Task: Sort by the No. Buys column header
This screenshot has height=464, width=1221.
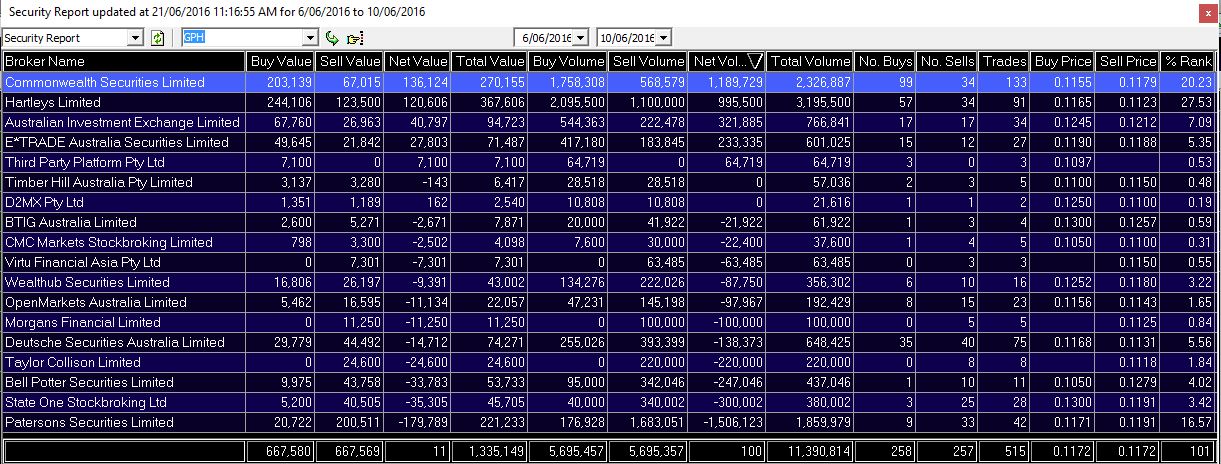Action: click(x=885, y=61)
